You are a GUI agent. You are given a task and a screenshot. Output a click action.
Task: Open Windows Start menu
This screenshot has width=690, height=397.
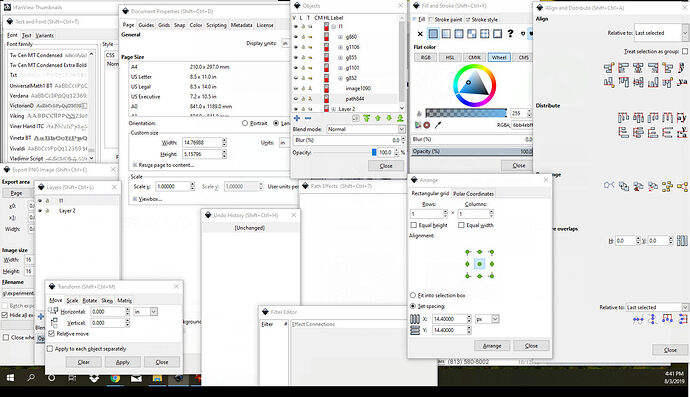[x=10, y=378]
